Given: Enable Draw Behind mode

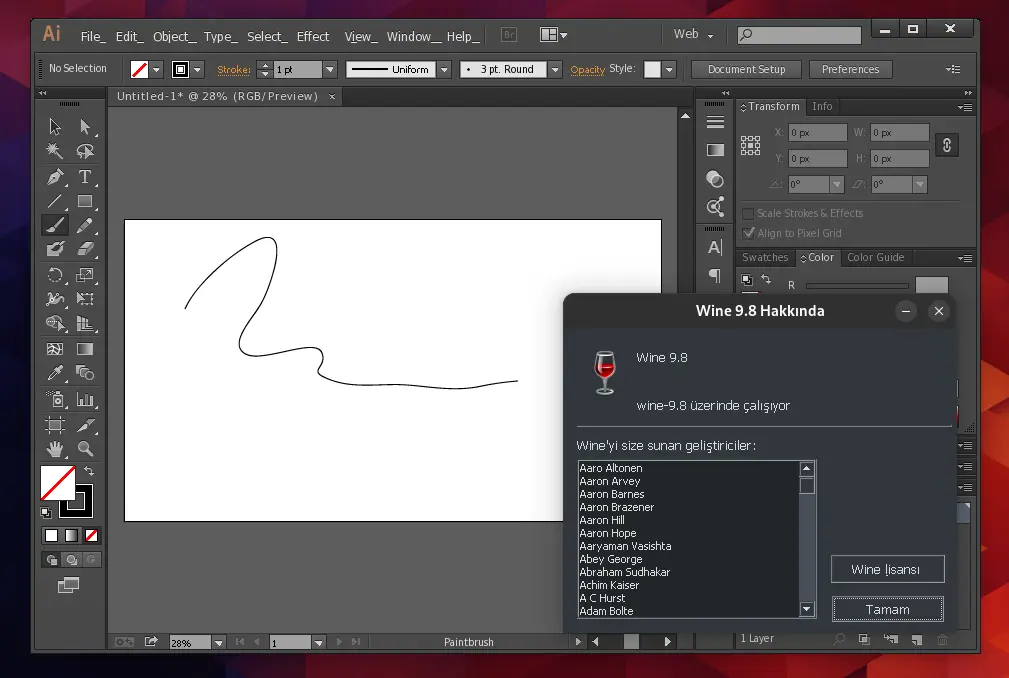Looking at the screenshot, I should click(71, 560).
